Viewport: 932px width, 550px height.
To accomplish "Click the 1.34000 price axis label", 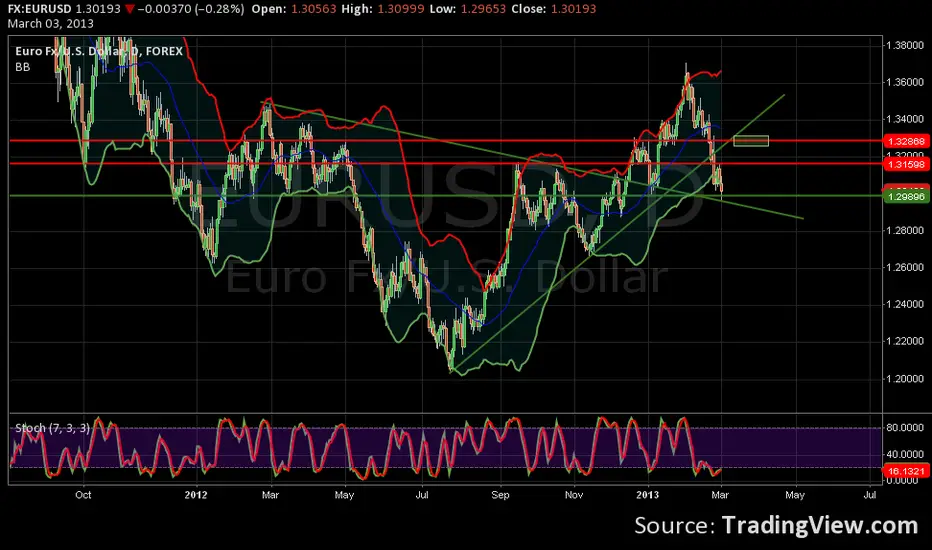I will 905,119.
